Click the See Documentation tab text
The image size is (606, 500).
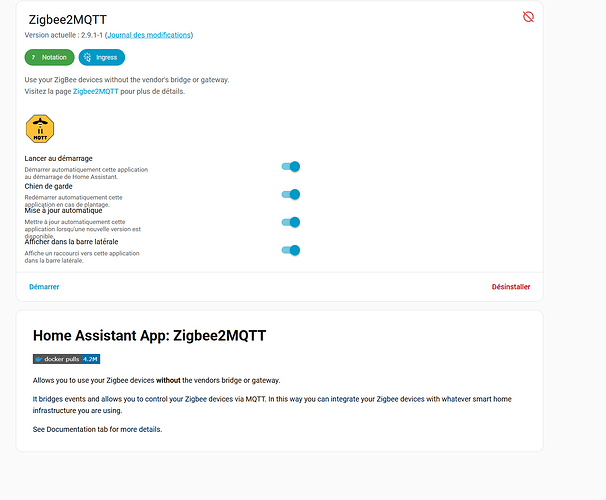click(x=96, y=430)
